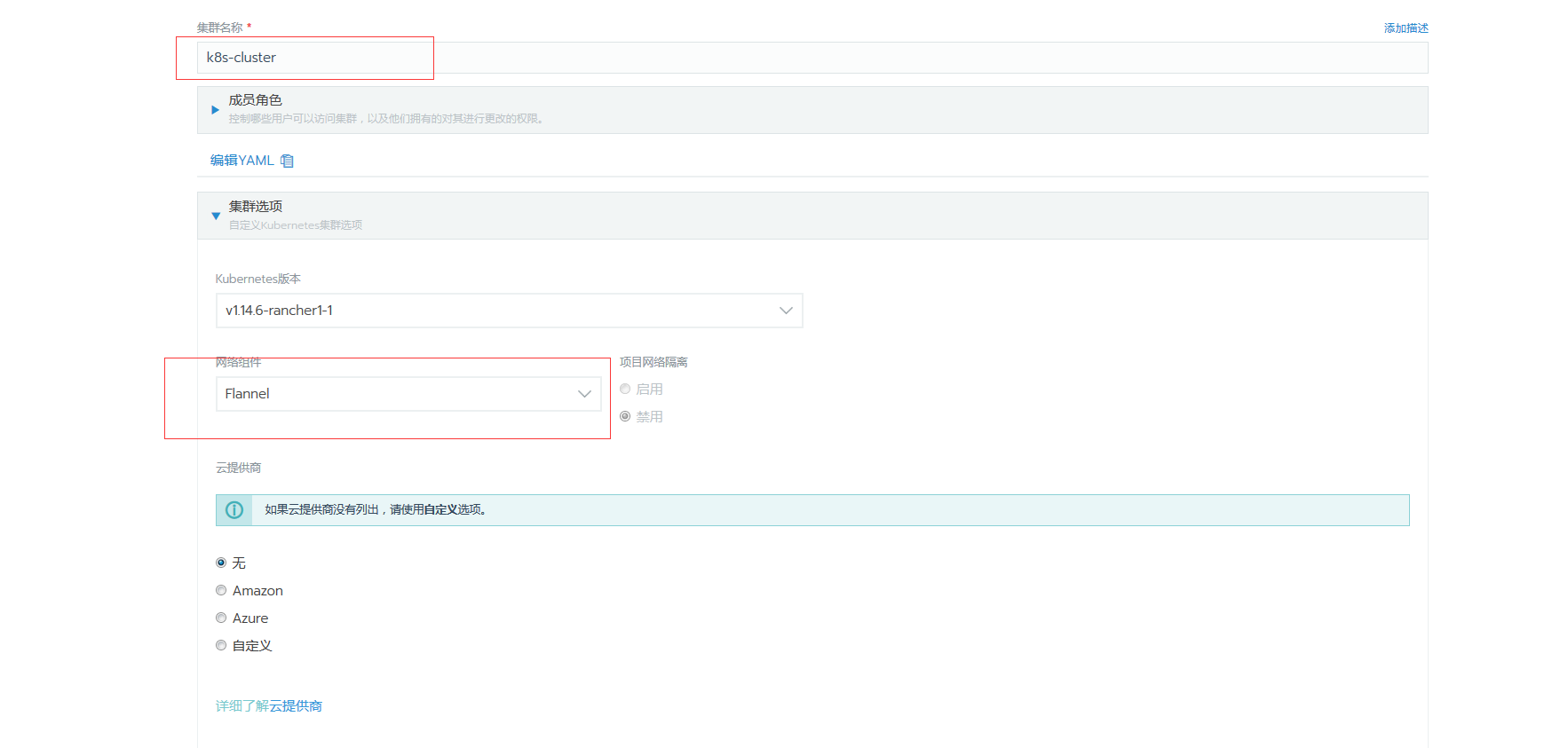
Task: Select 启用 for project network isolation
Action: coord(625,390)
